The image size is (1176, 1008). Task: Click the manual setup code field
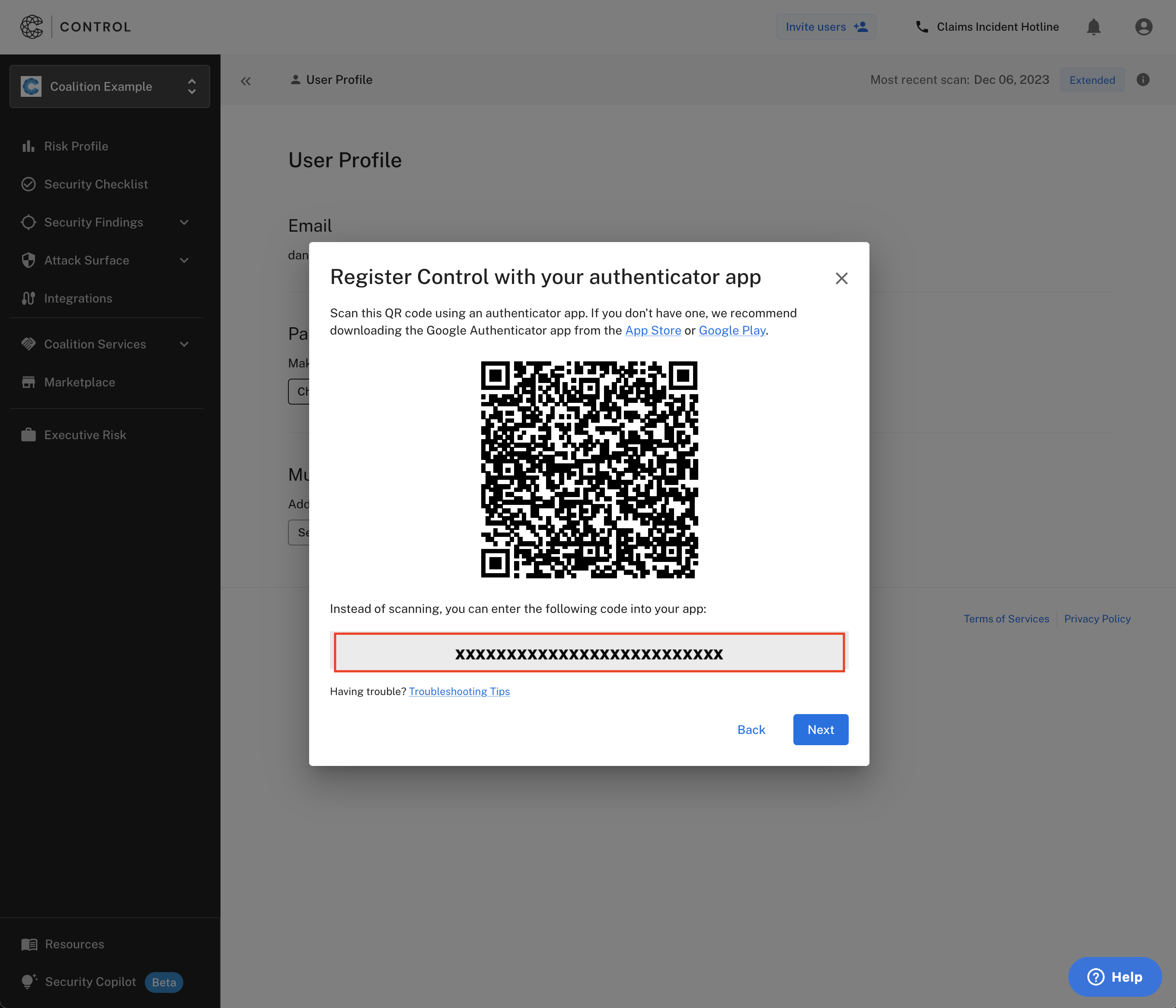pyautogui.click(x=589, y=652)
